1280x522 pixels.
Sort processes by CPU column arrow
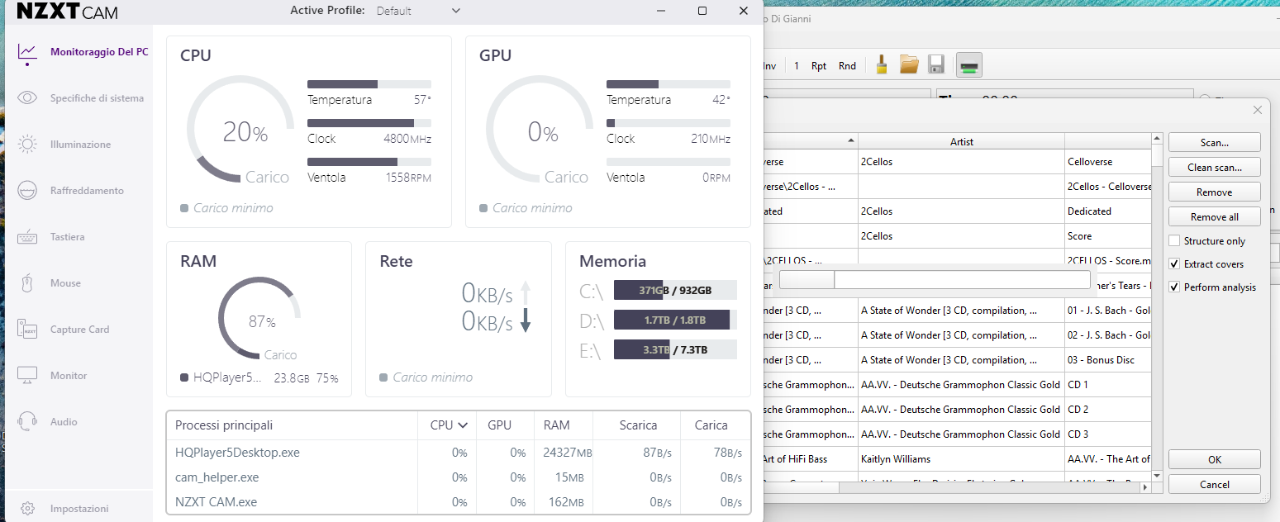(463, 425)
